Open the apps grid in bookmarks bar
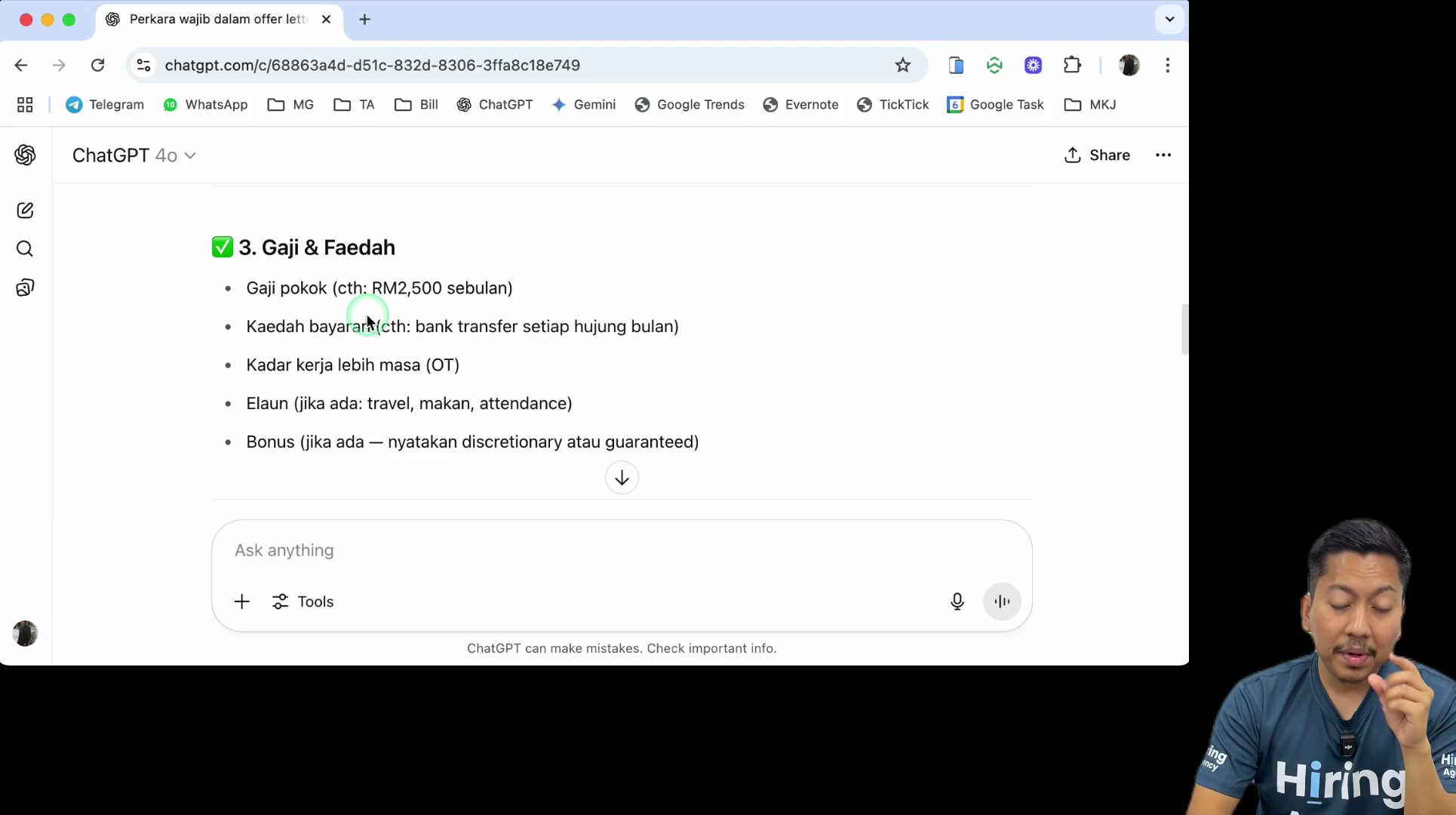The height and width of the screenshot is (815, 1456). tap(25, 105)
